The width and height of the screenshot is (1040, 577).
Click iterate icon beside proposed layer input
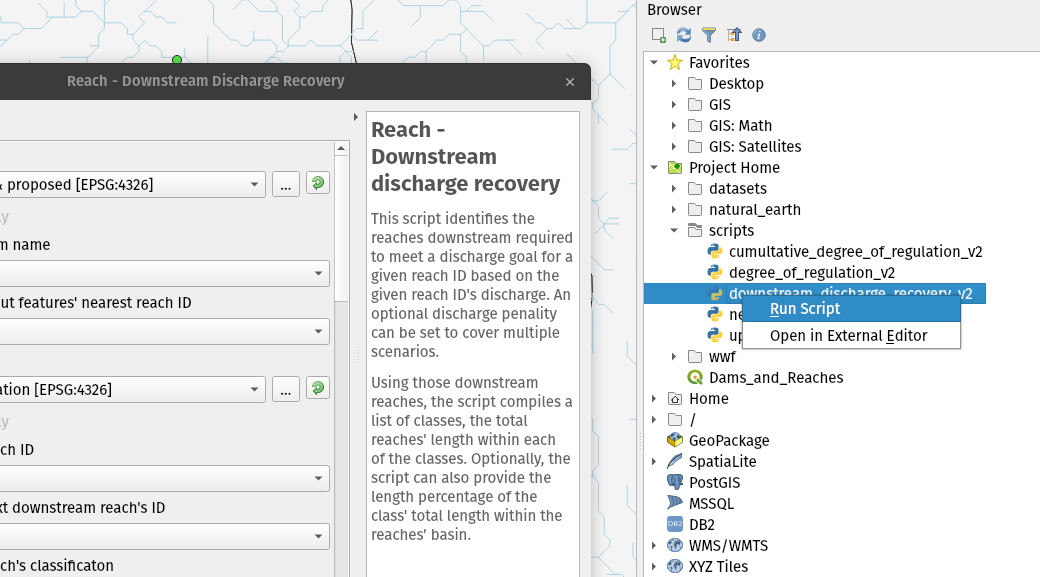pos(318,184)
